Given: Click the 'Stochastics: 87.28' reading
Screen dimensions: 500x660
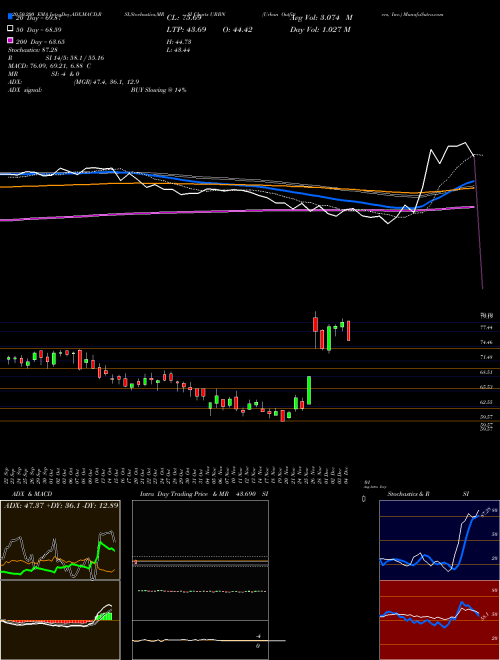Looking at the screenshot, I should (x=33, y=50).
